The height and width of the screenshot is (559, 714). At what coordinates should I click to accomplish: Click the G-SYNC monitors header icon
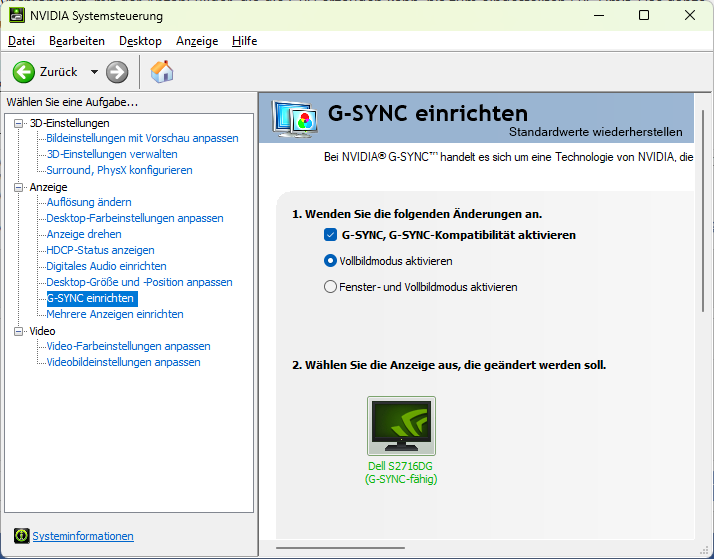pos(294,119)
